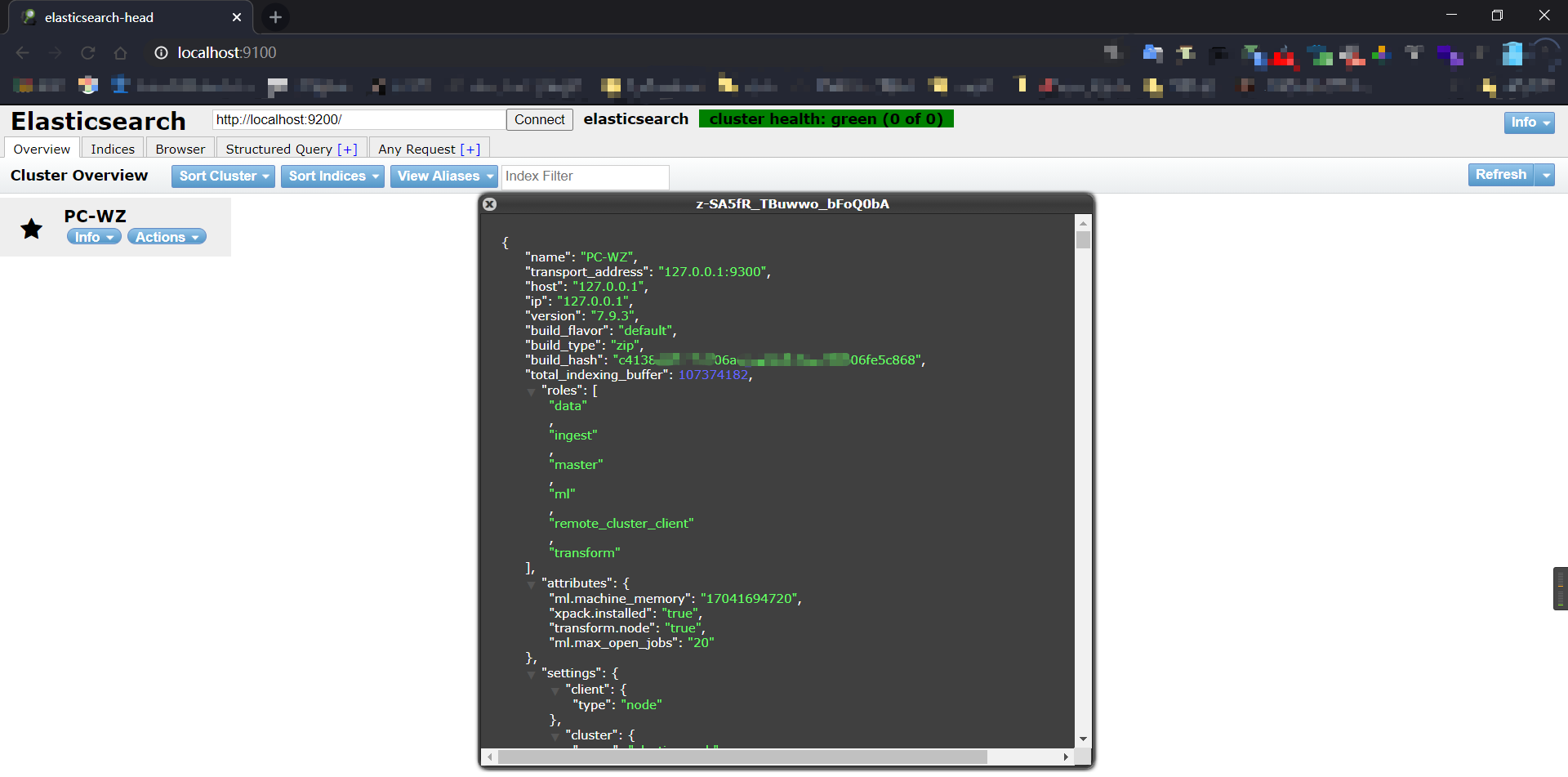Click the browser address bar
This screenshot has height=777, width=1568.
click(x=621, y=53)
